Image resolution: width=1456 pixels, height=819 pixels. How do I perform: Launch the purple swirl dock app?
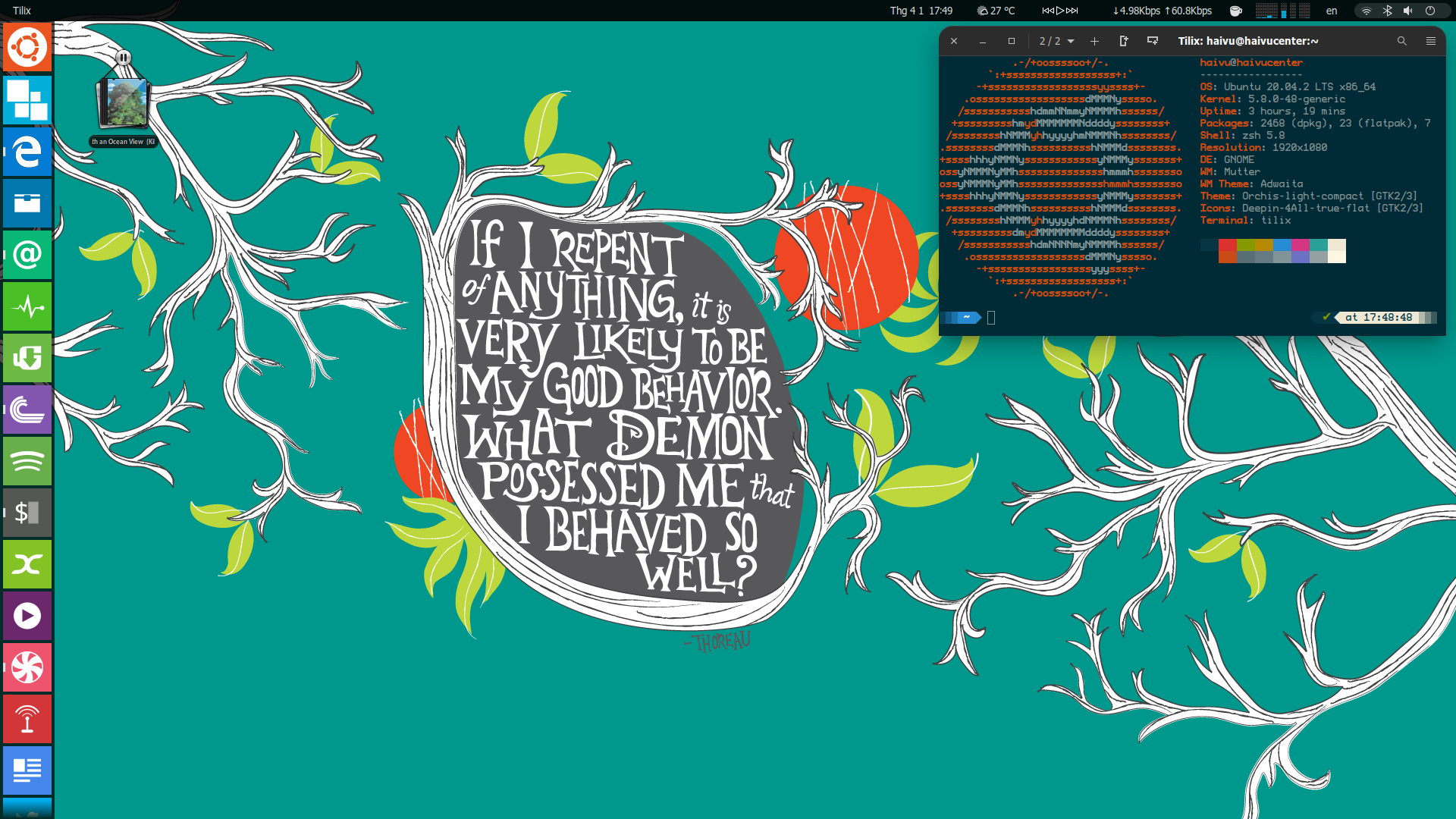[27, 409]
